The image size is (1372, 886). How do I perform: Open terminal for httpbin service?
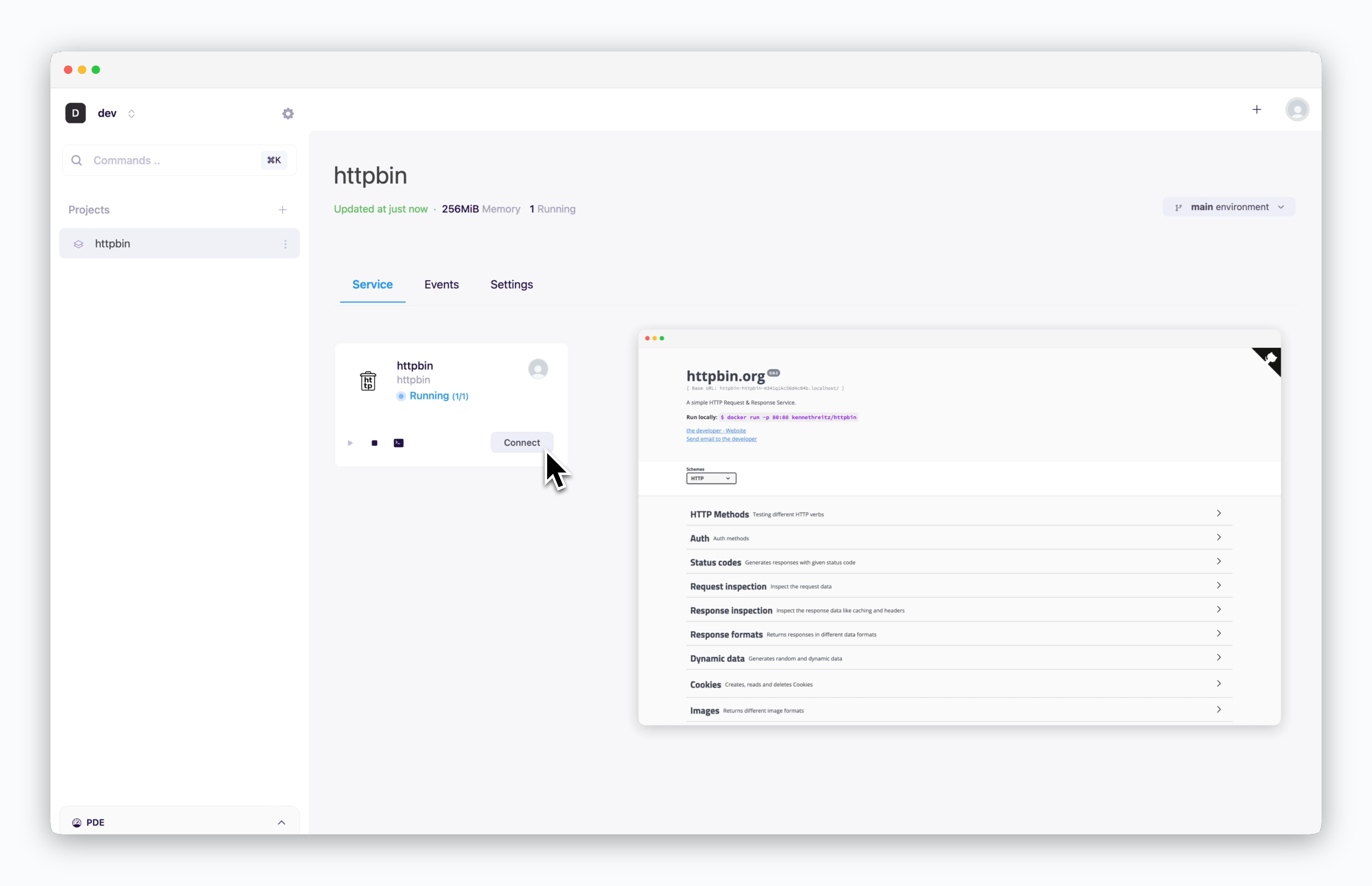click(x=399, y=443)
